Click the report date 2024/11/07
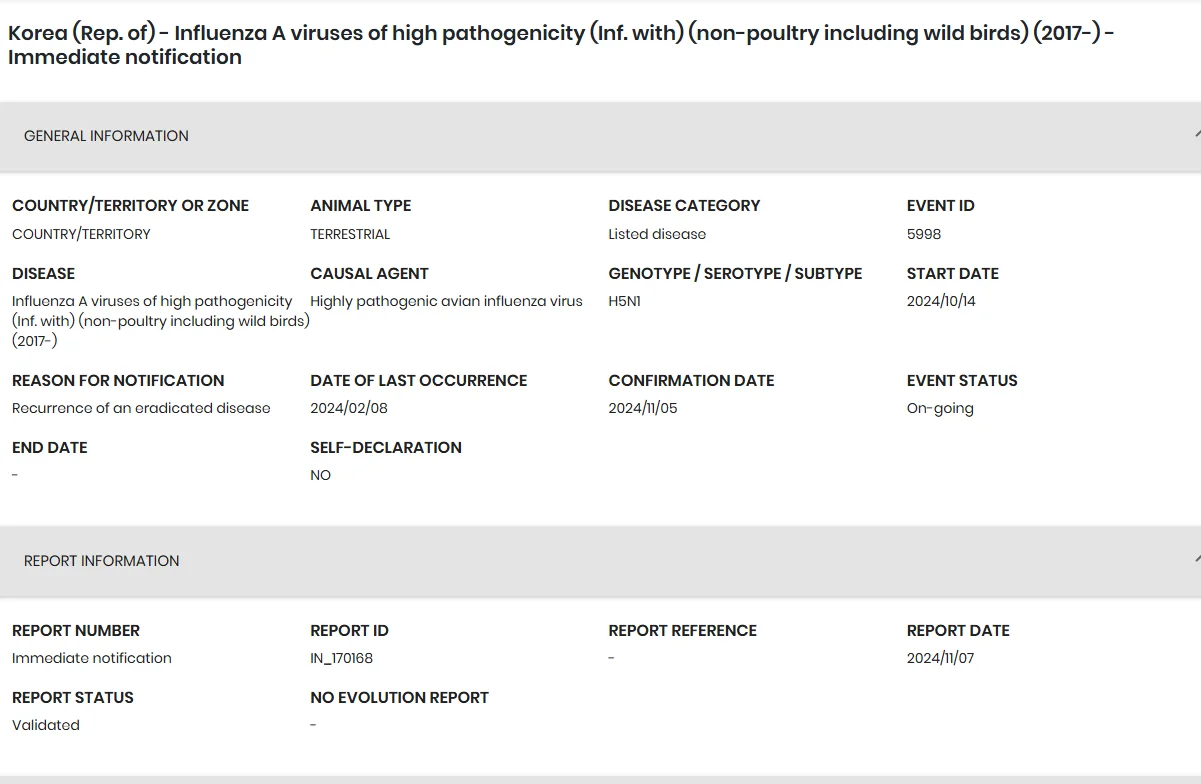This screenshot has height=784, width=1201. pos(940,658)
